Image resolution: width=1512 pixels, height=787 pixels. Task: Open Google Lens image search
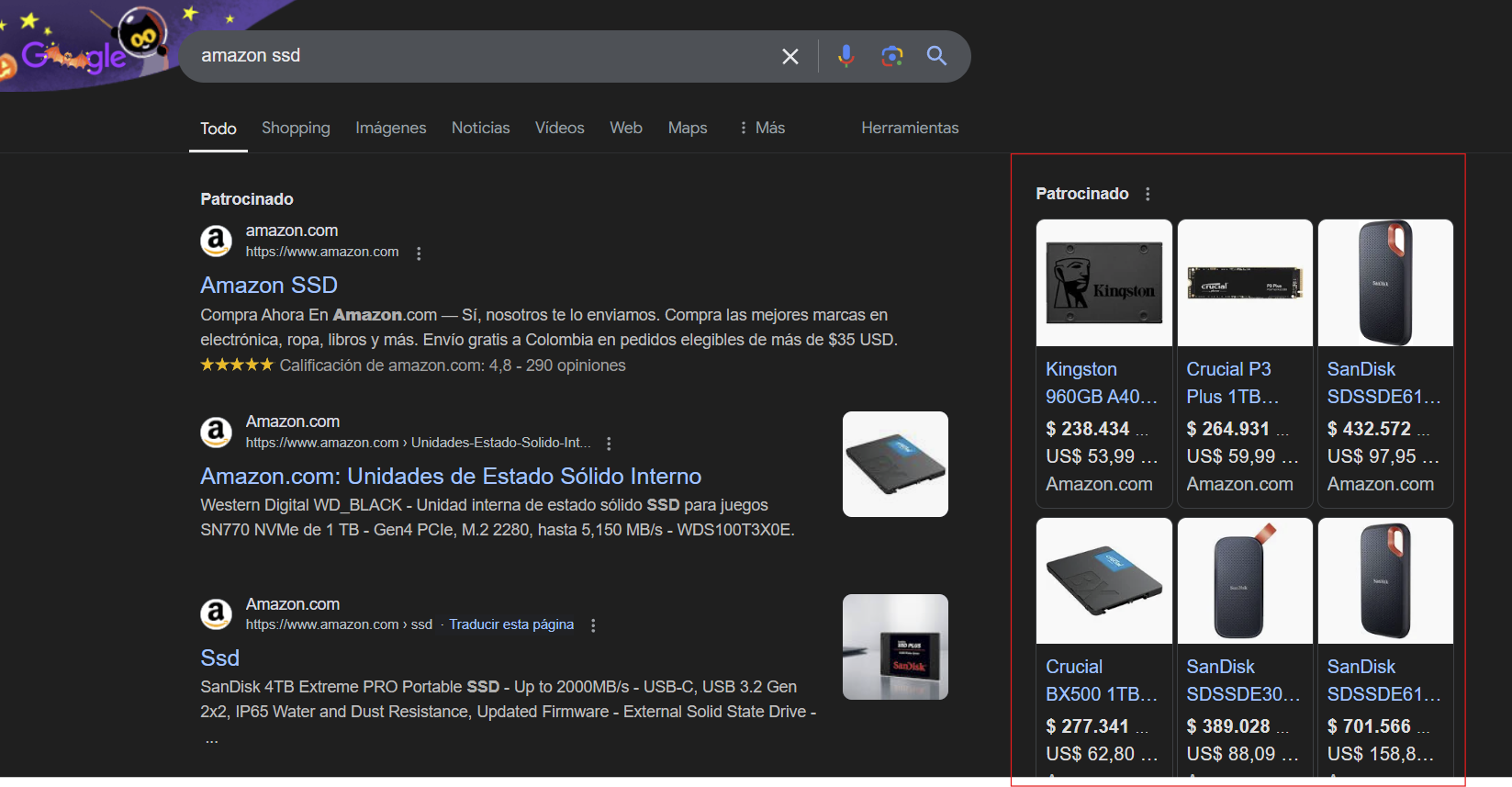pos(891,56)
